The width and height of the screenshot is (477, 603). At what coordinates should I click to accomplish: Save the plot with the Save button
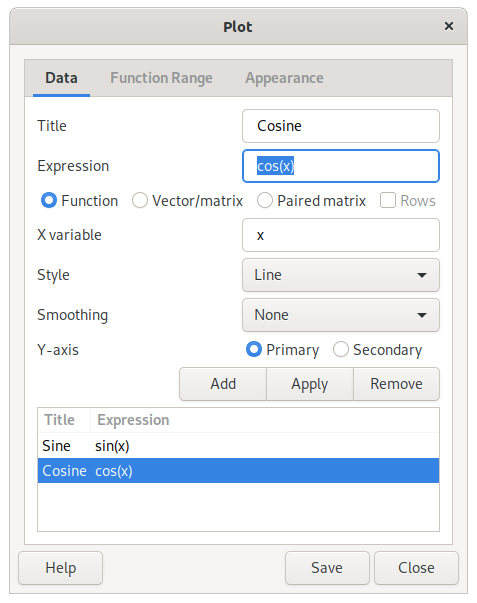coord(327,568)
